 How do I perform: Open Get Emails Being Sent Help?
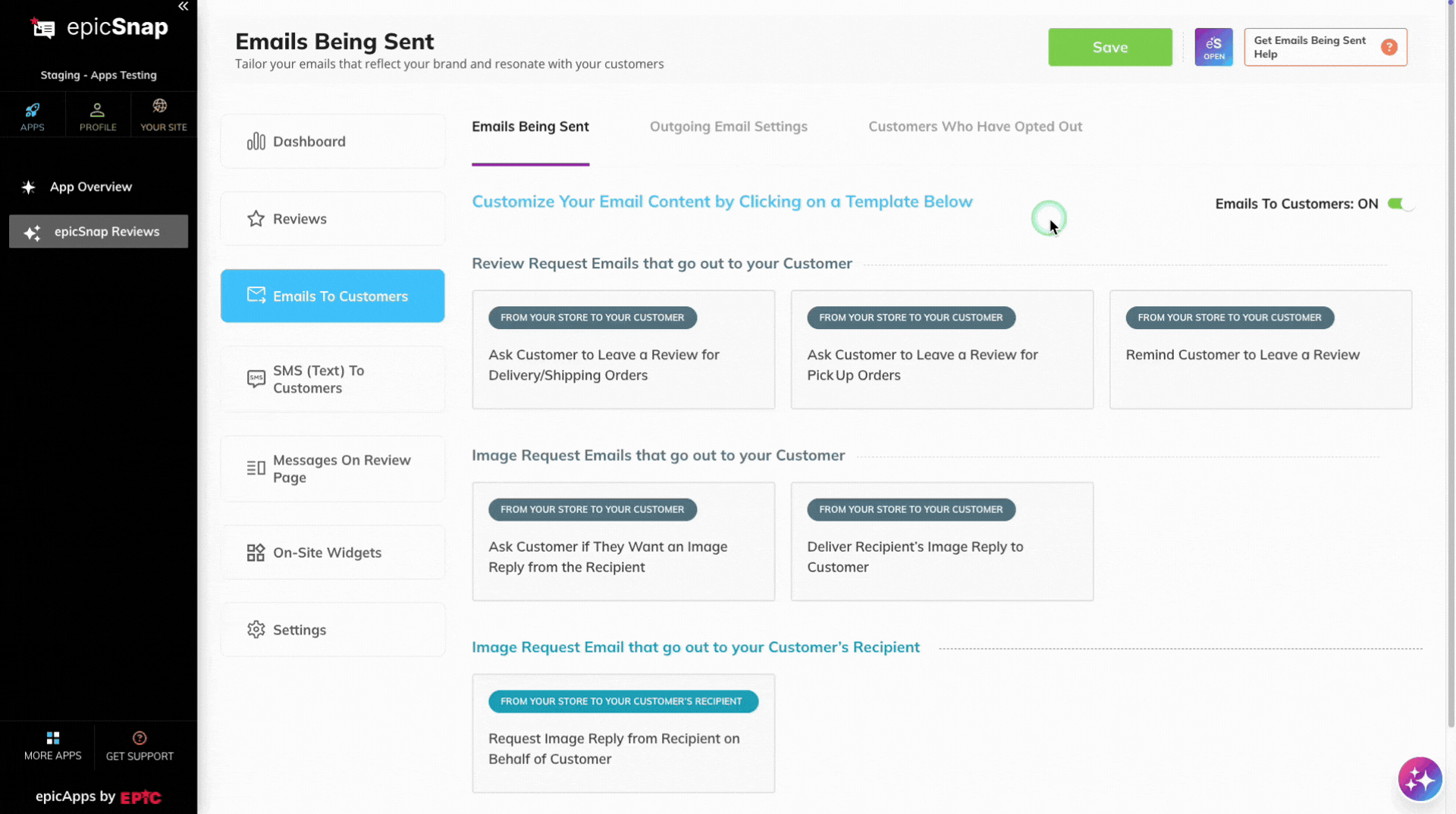tap(1325, 47)
